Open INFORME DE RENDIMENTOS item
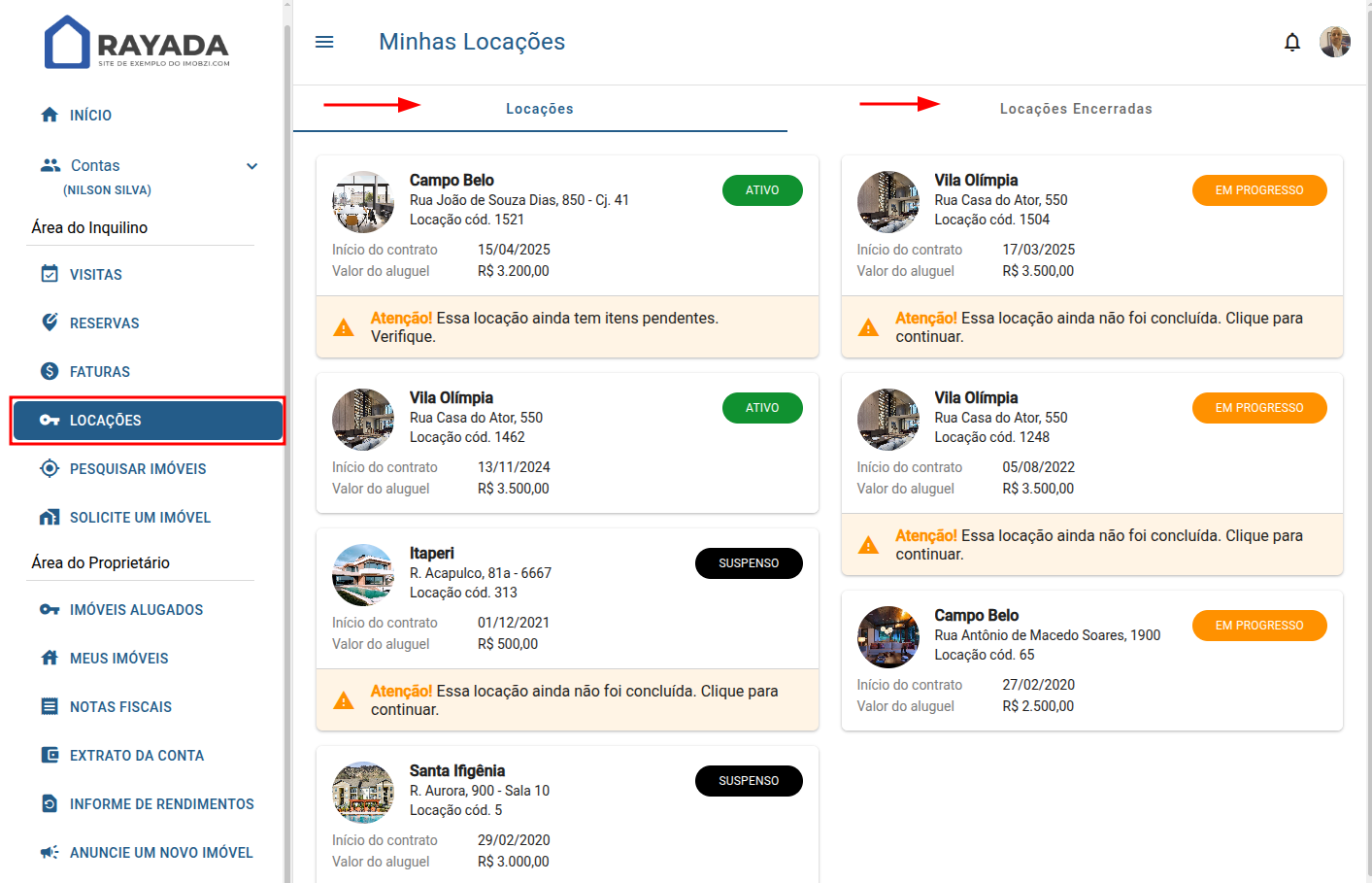 pyautogui.click(x=162, y=804)
